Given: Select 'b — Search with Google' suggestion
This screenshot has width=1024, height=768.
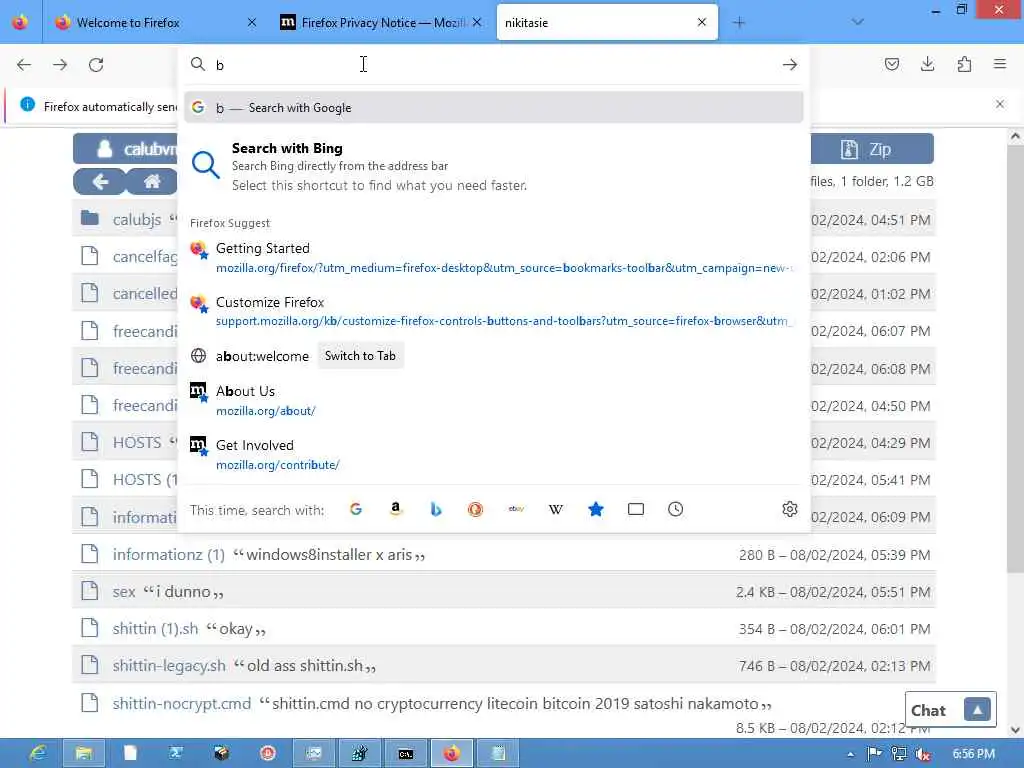Looking at the screenshot, I should [x=494, y=108].
